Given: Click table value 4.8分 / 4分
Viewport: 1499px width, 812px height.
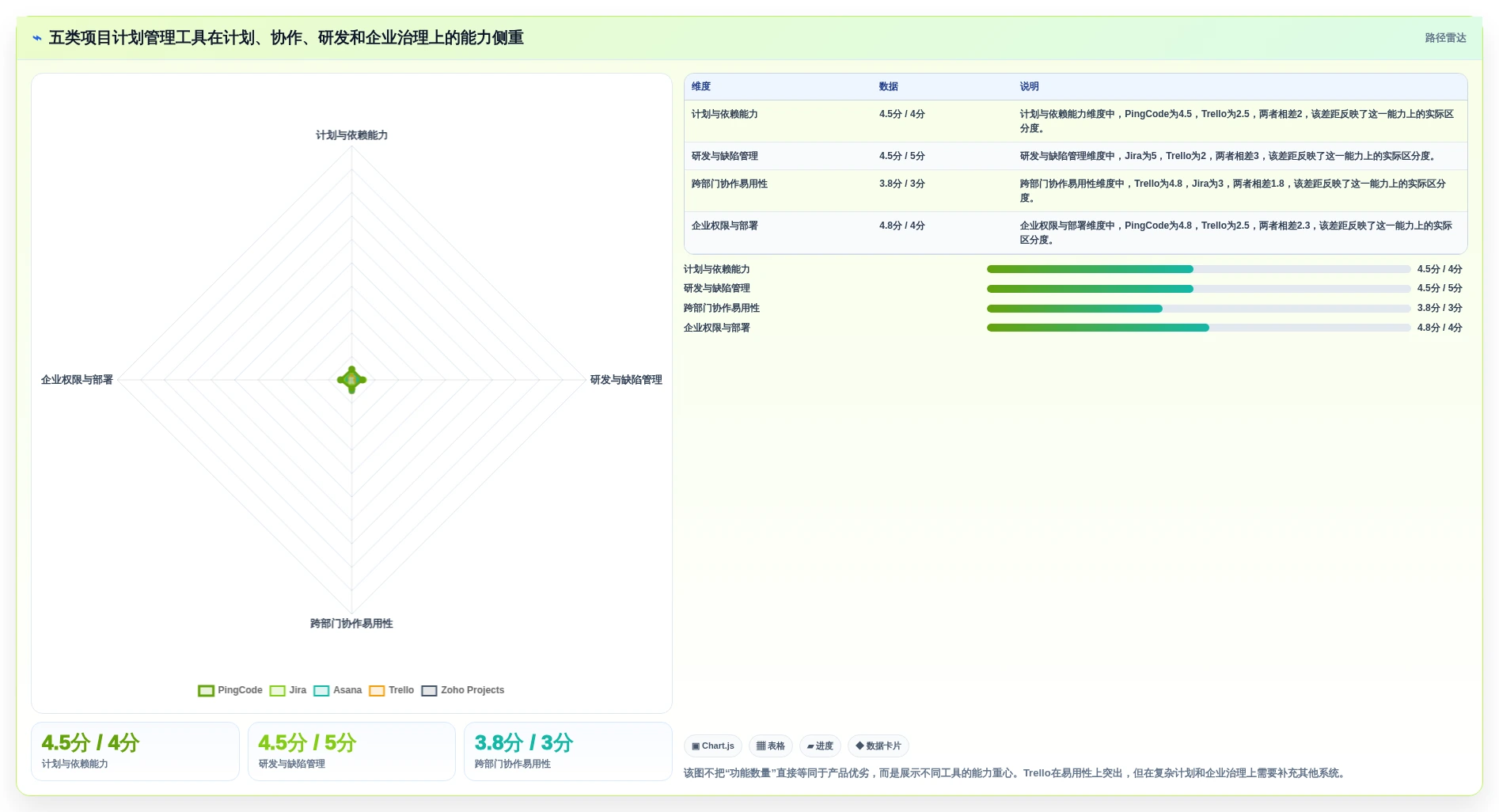Looking at the screenshot, I should 902,226.
